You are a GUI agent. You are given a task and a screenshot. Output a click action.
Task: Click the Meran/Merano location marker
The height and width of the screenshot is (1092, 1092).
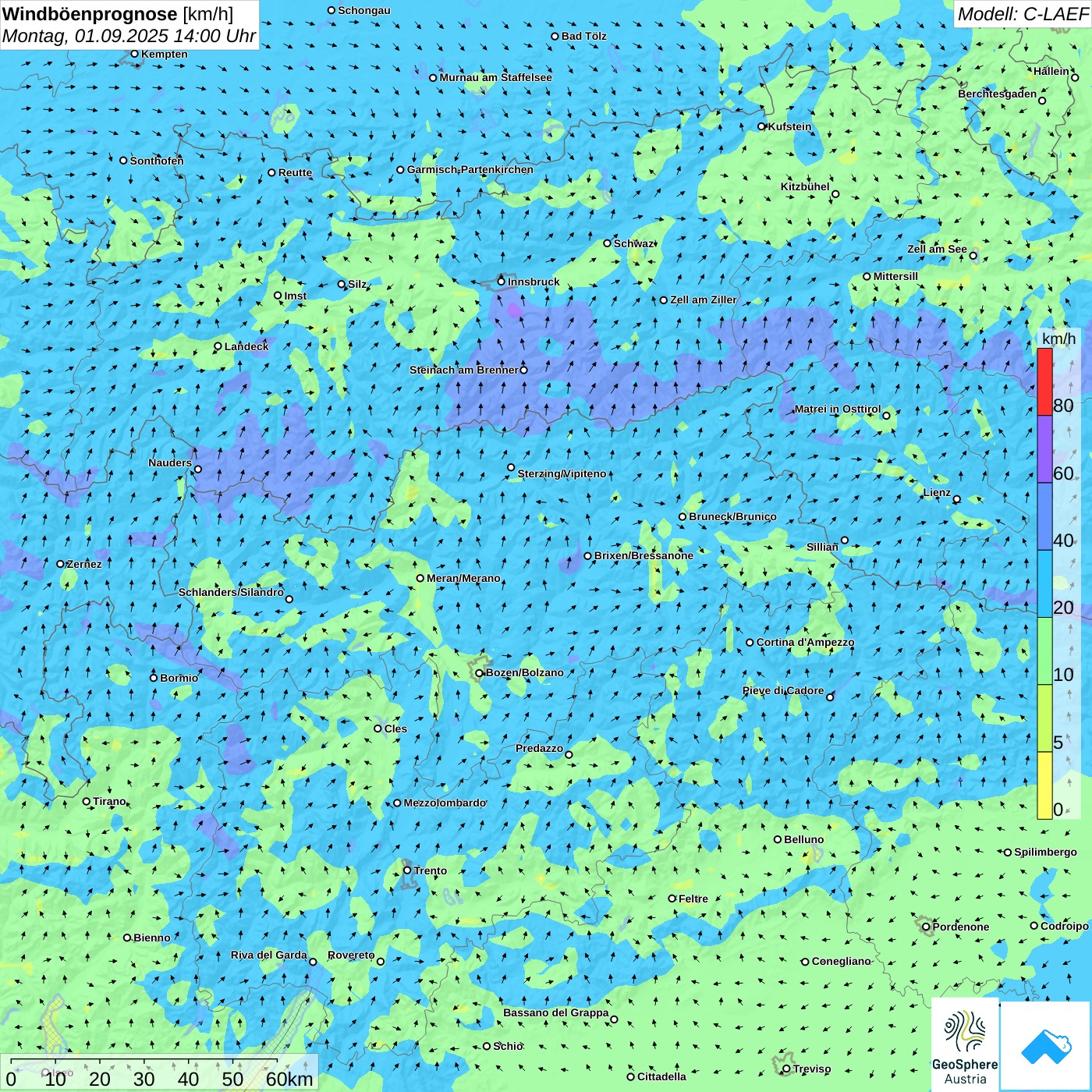[420, 578]
